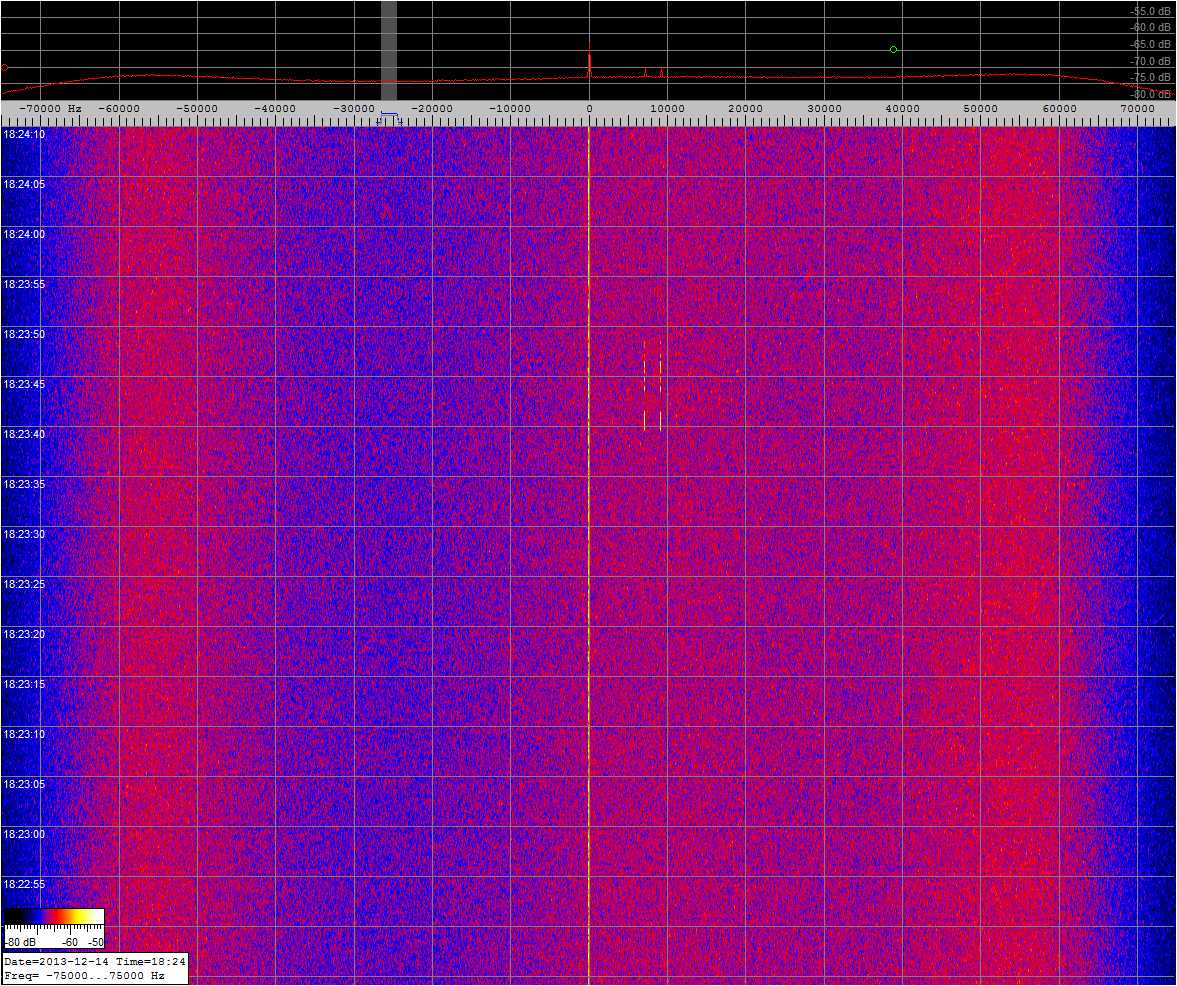Image resolution: width=1177 pixels, height=986 pixels.
Task: Click the 0 Hz label on frequency scale
Action: 589,108
